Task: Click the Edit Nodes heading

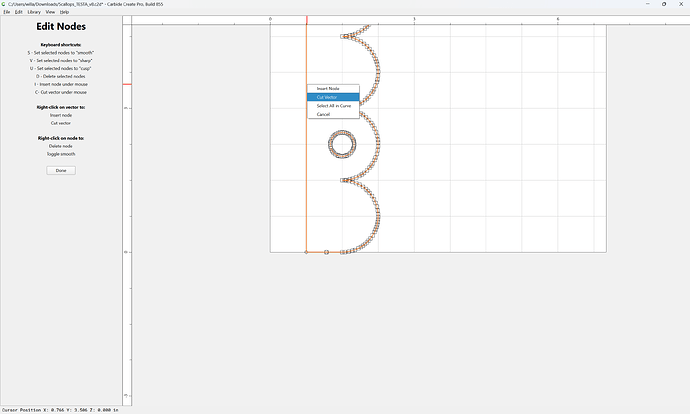Action: [61, 26]
